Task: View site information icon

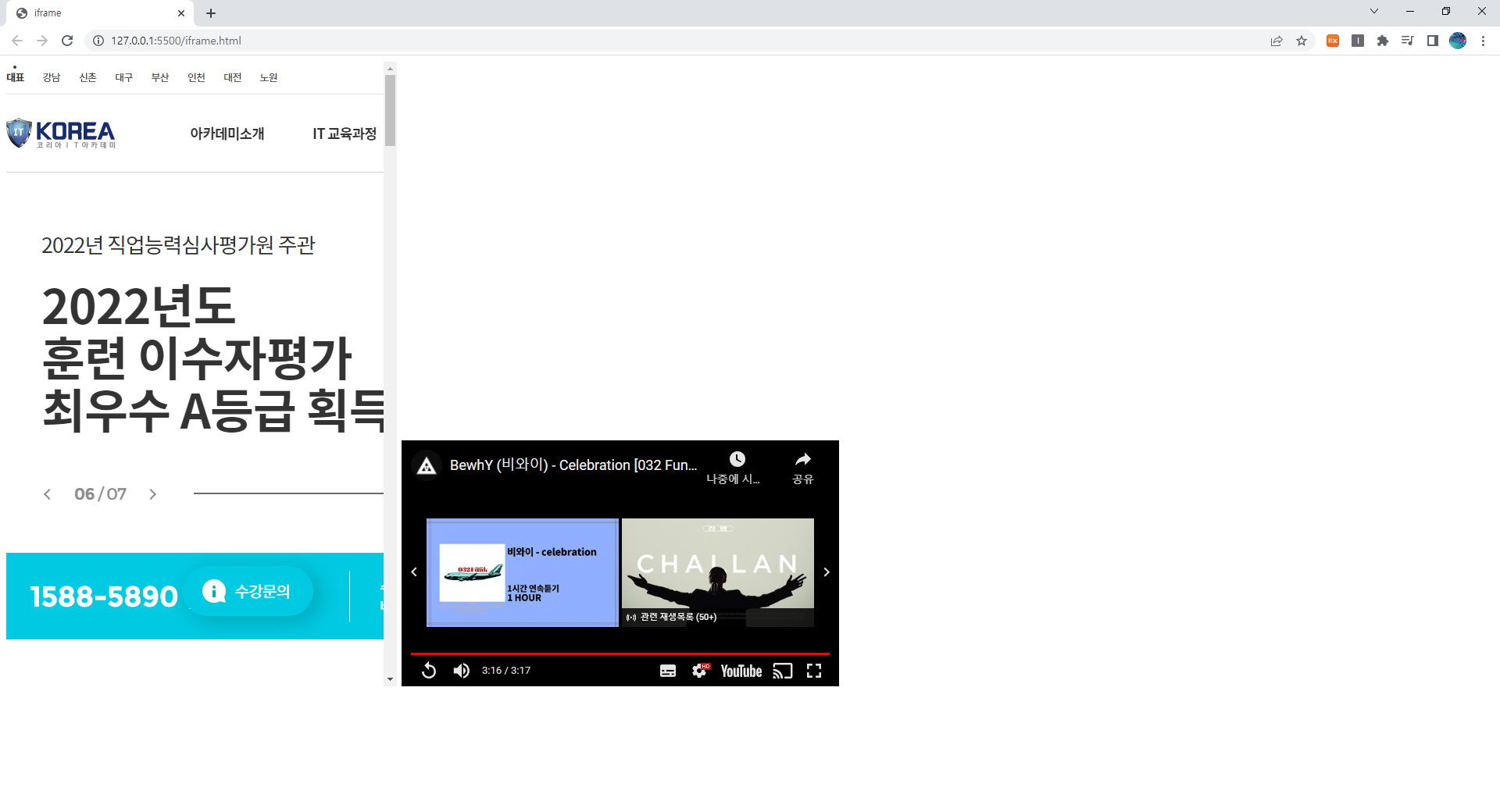Action: (x=98, y=41)
